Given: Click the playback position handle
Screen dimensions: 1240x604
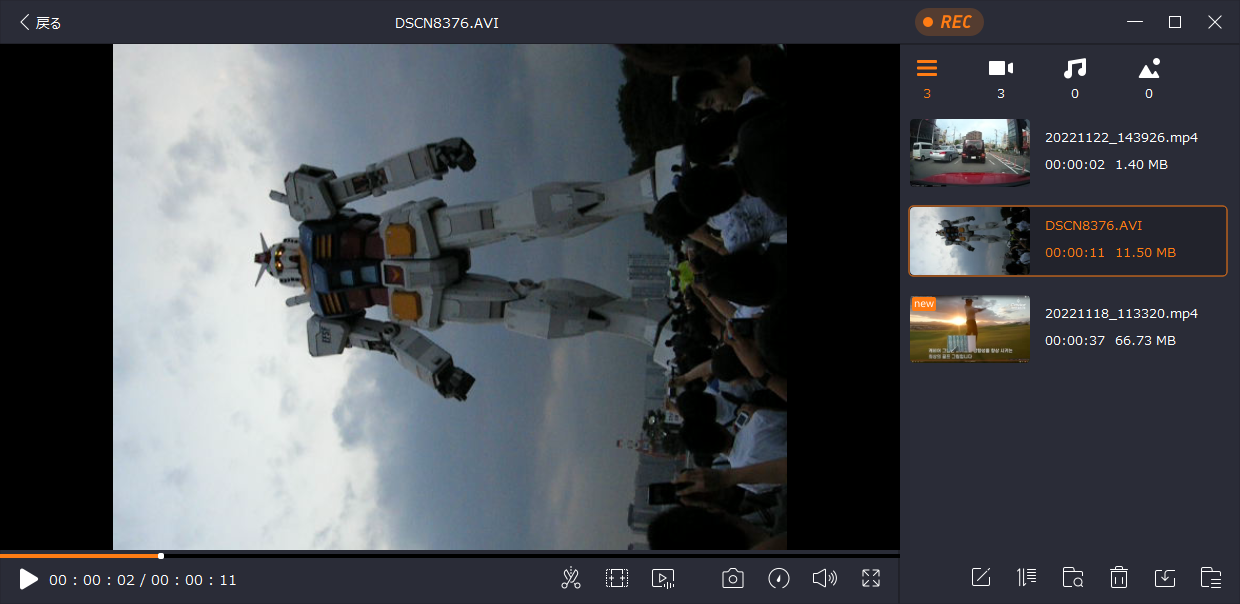Looking at the screenshot, I should pos(161,555).
